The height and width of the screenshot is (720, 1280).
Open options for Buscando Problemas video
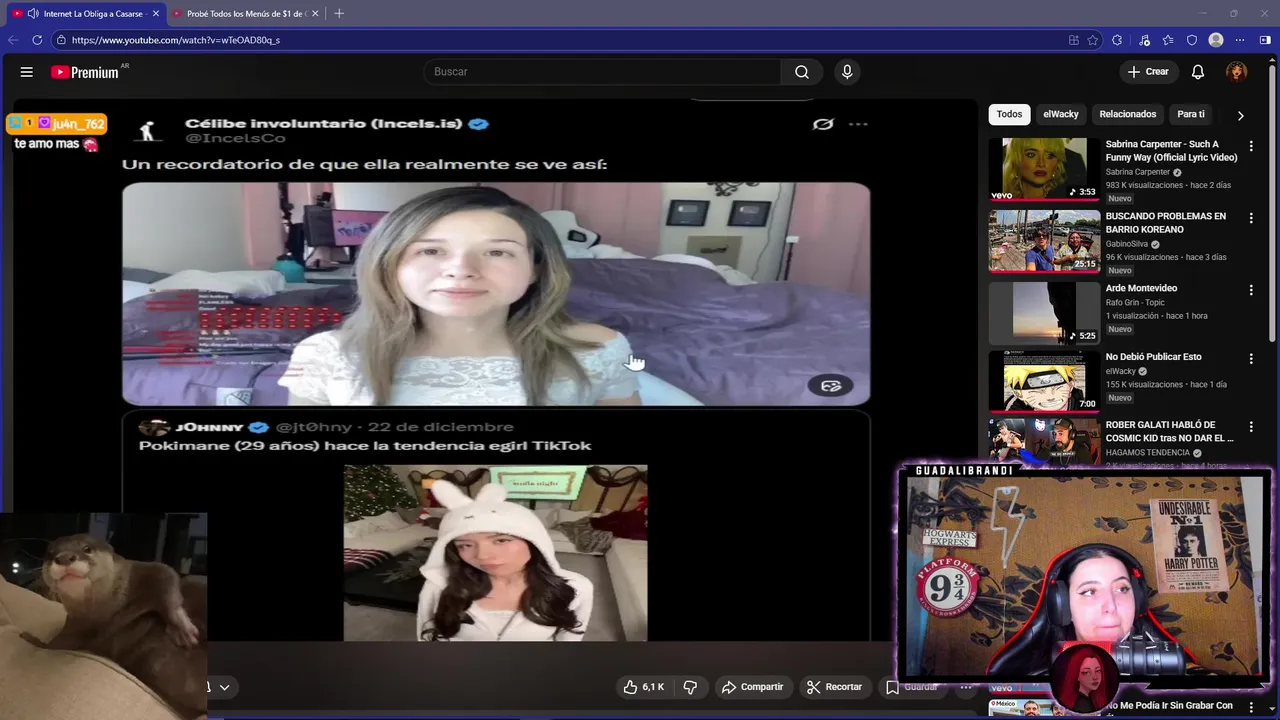tap(1250, 218)
